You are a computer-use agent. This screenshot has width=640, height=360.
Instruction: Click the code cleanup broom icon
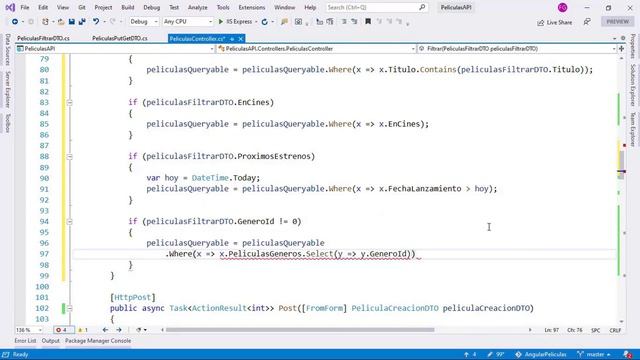[139, 330]
